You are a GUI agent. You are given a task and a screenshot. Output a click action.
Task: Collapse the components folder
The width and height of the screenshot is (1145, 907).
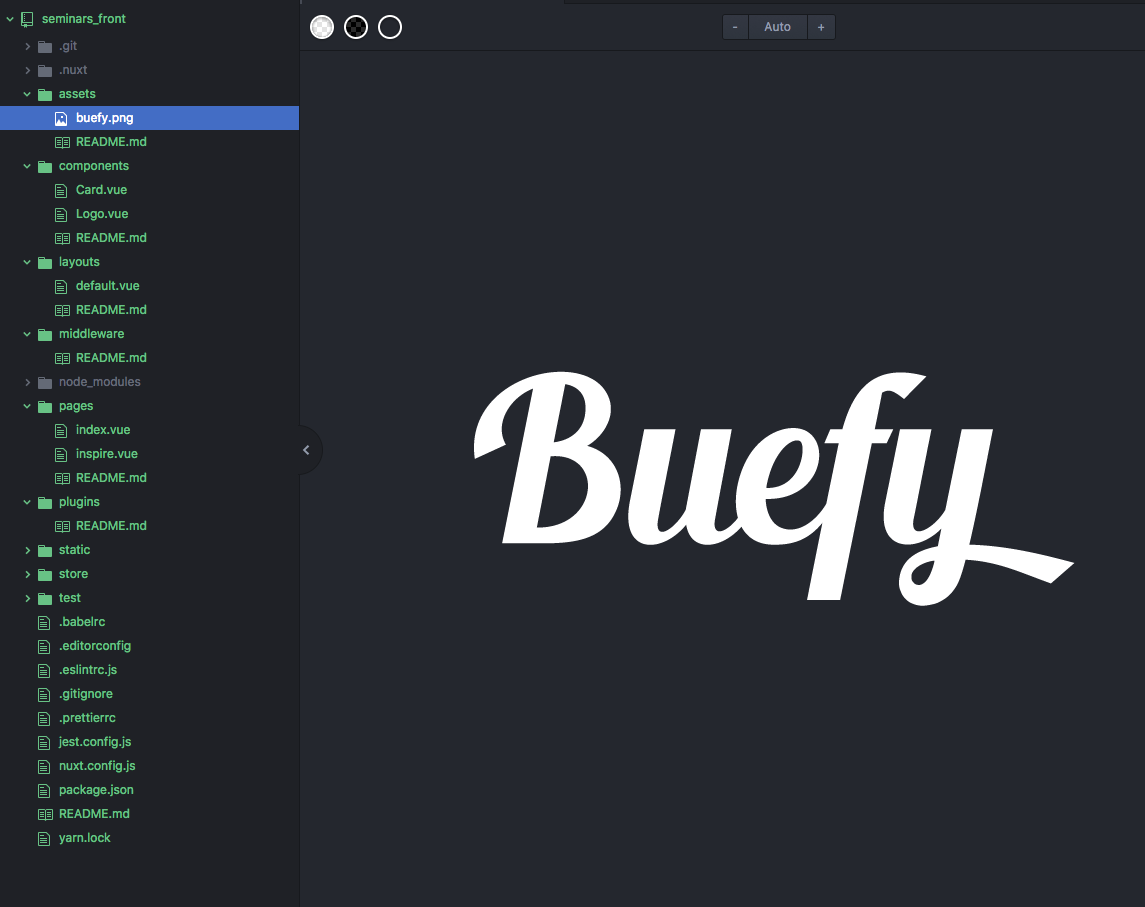pyautogui.click(x=28, y=166)
